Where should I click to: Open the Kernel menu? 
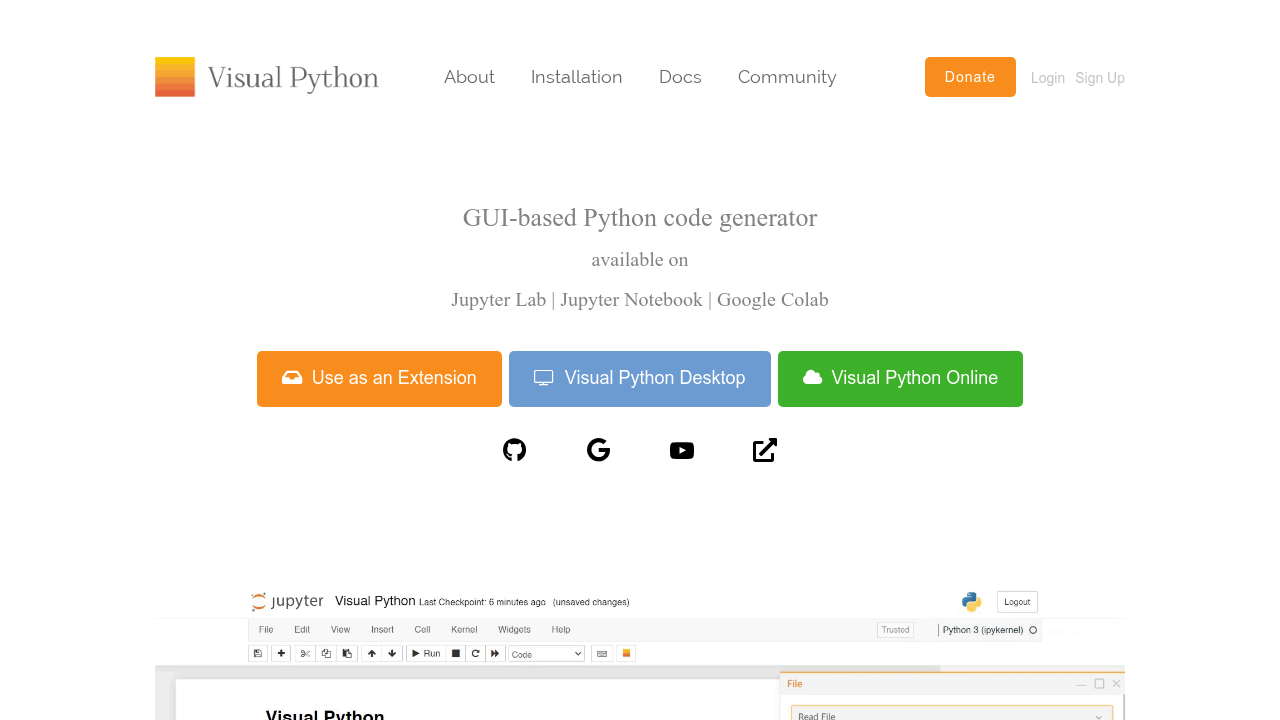(x=464, y=629)
